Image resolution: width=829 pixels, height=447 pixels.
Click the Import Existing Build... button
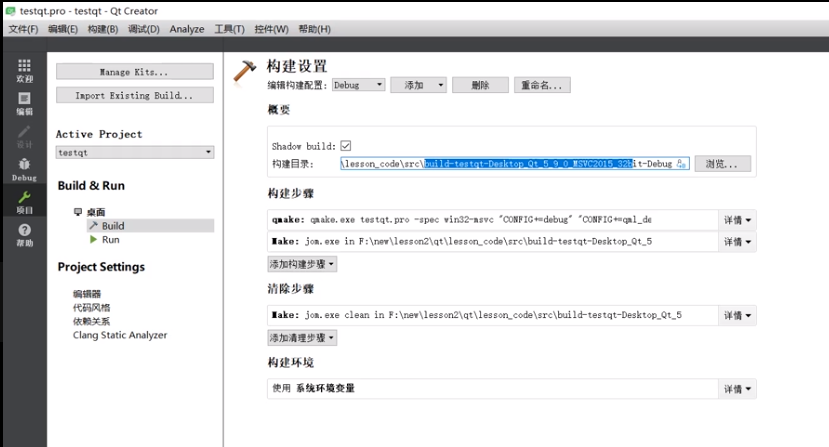tap(135, 95)
